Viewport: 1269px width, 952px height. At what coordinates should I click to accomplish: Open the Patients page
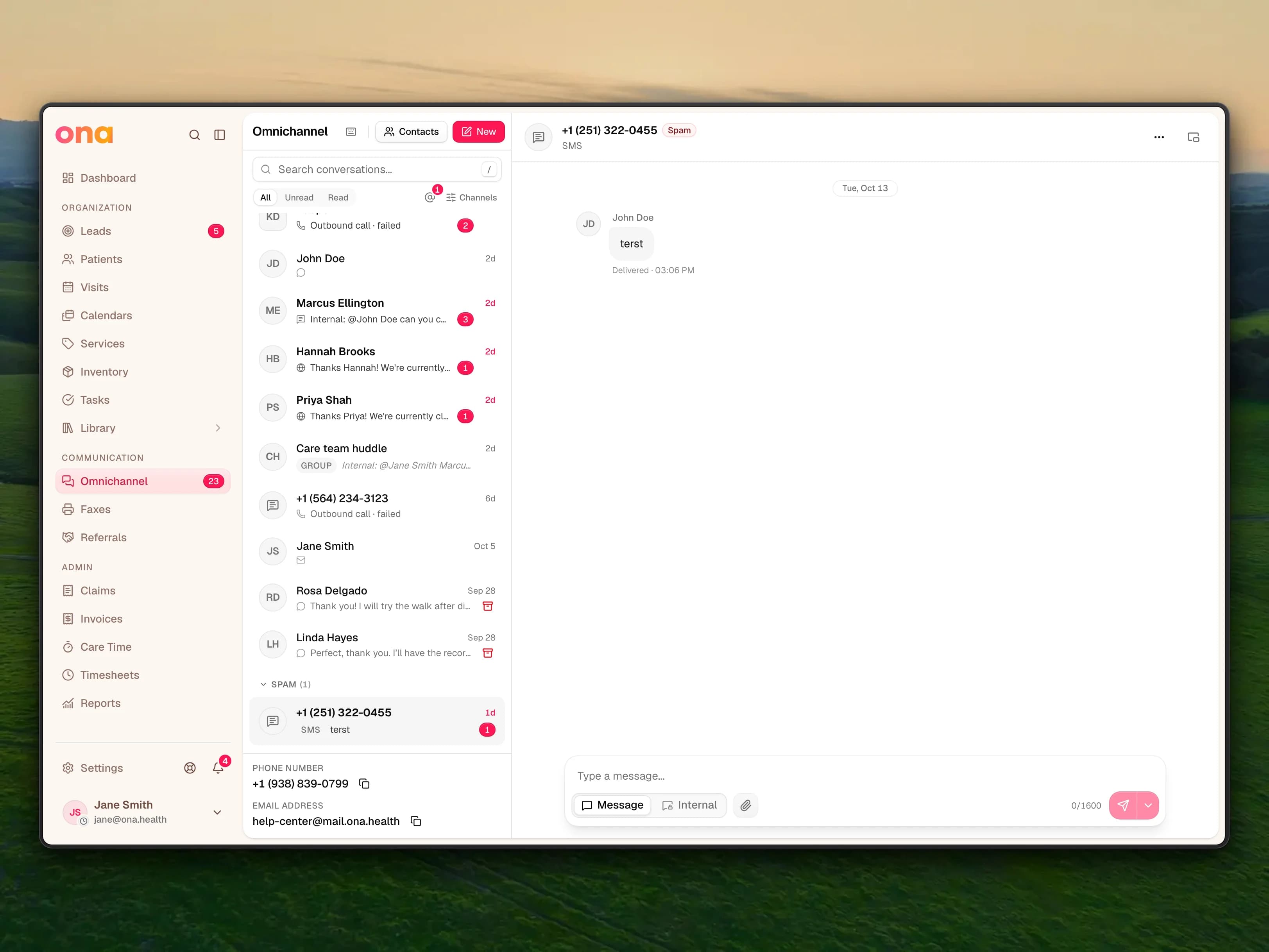pos(143,259)
